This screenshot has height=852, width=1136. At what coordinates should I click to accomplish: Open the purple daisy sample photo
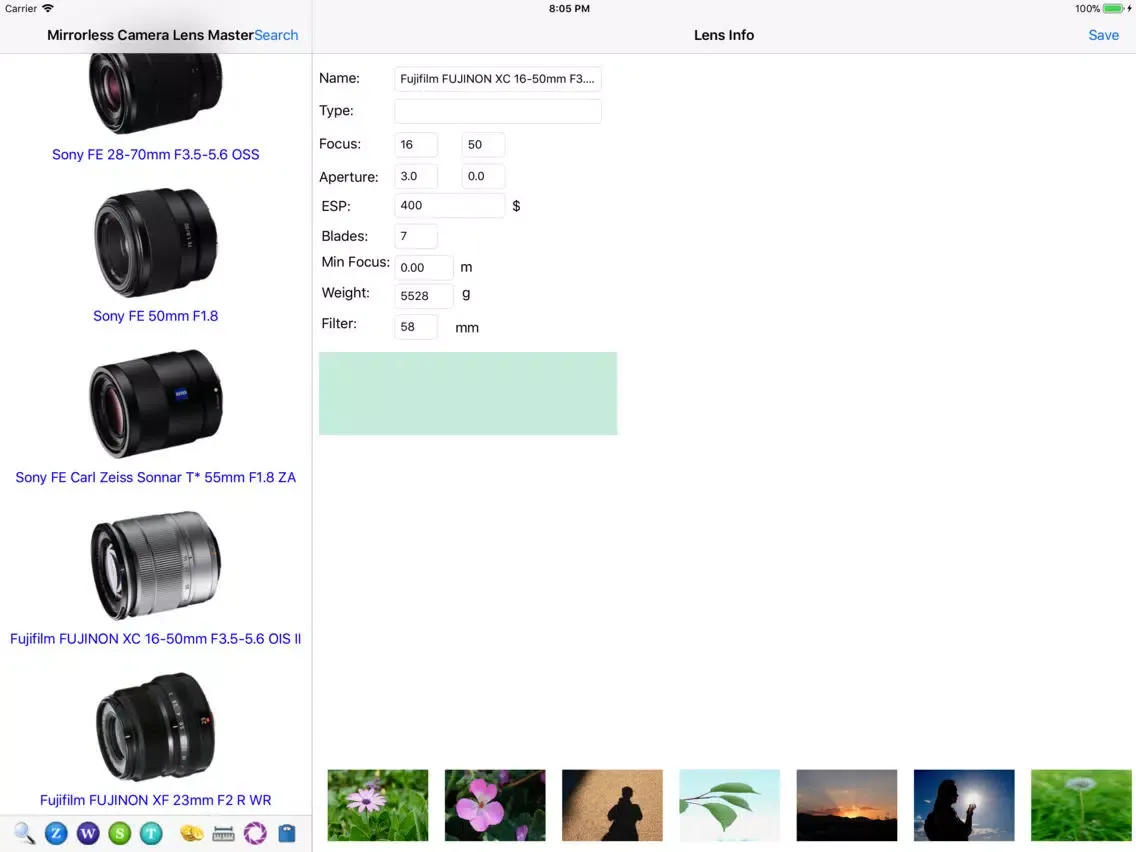pyautogui.click(x=378, y=805)
